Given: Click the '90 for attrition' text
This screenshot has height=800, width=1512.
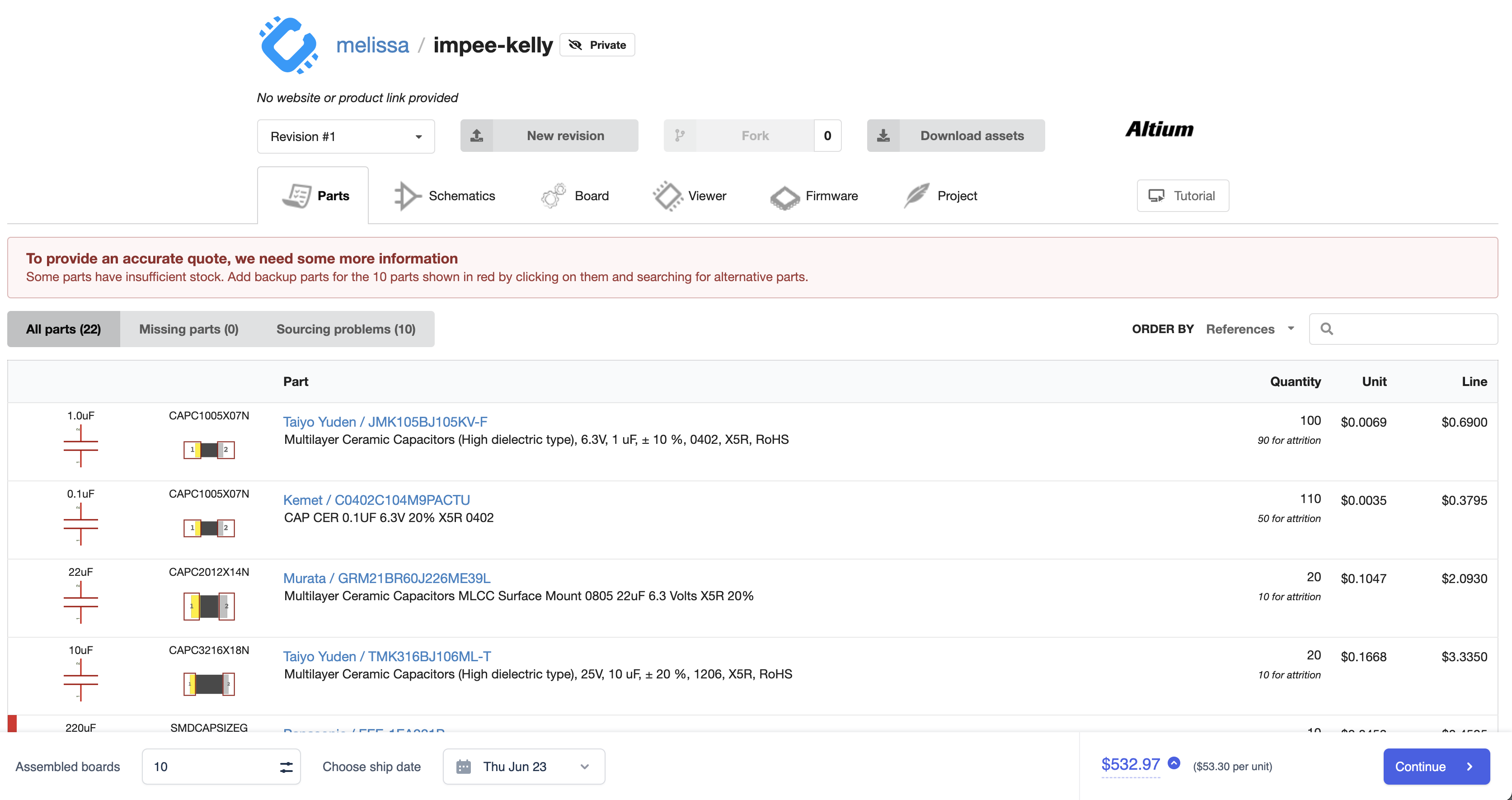Looking at the screenshot, I should click(1289, 440).
